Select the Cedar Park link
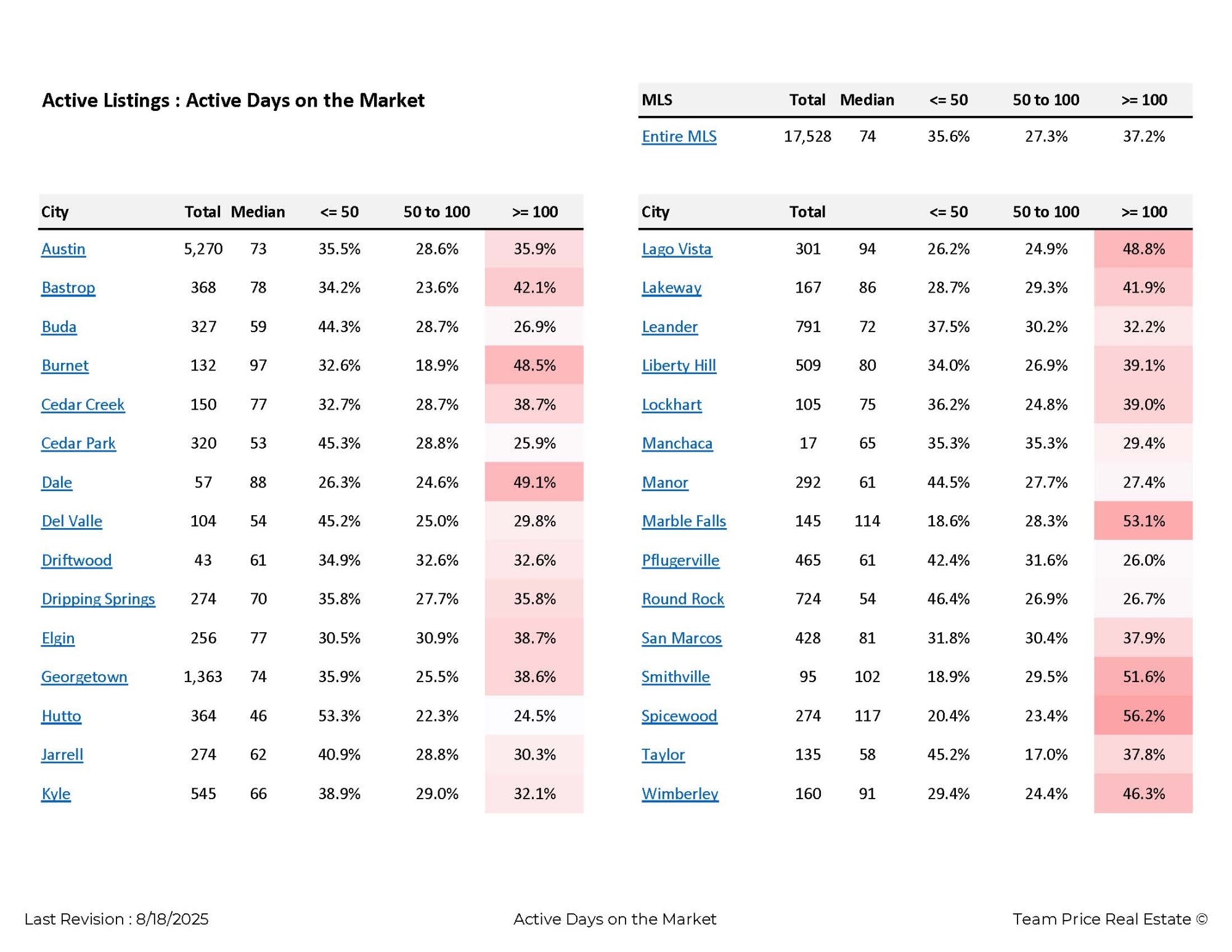This screenshot has width=1232, height=952. (x=78, y=443)
